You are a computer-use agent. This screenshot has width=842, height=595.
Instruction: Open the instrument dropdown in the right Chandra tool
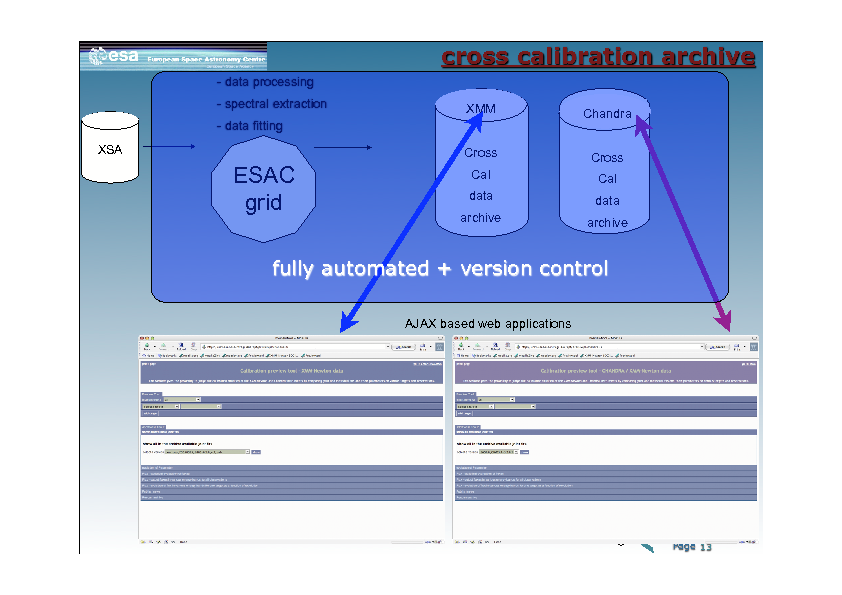point(496,400)
